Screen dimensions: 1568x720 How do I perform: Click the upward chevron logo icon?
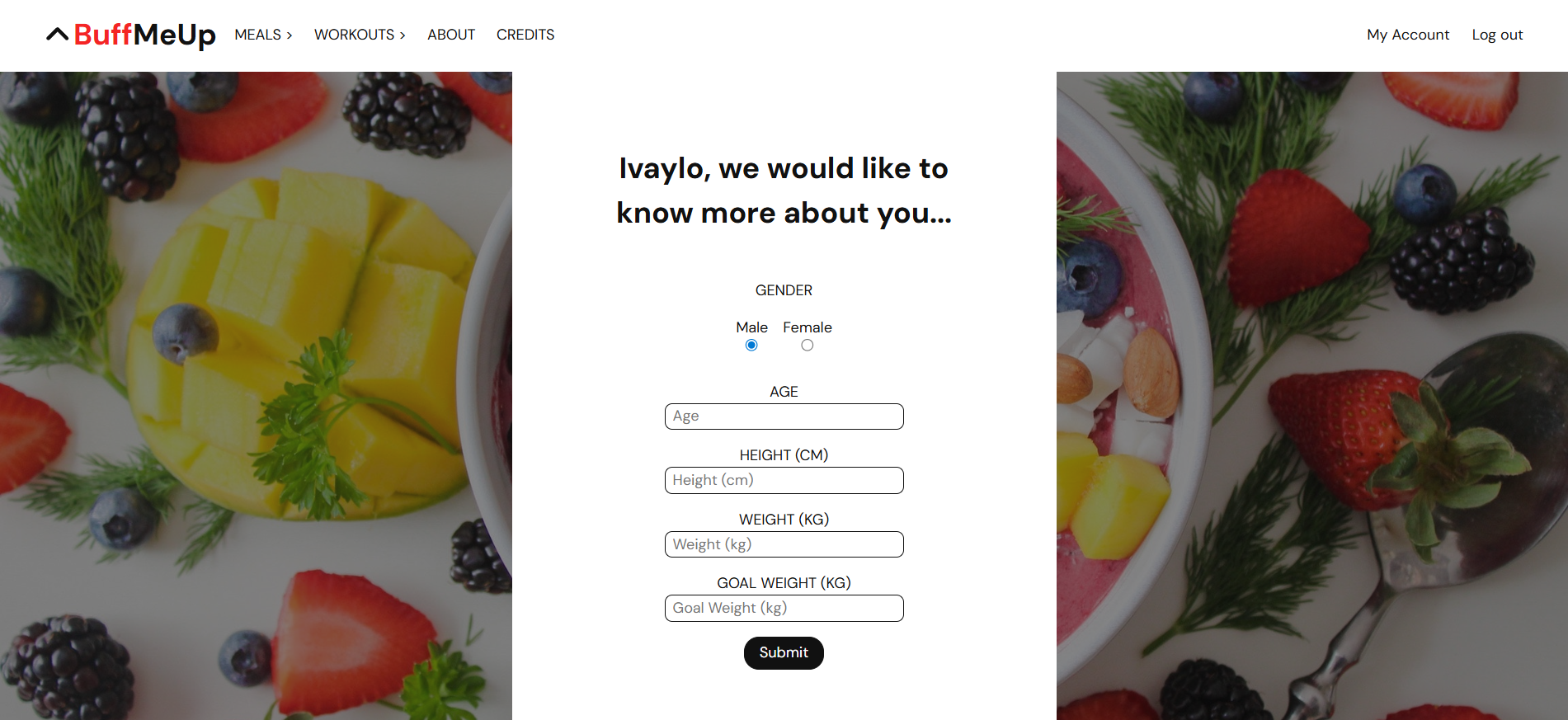[57, 35]
